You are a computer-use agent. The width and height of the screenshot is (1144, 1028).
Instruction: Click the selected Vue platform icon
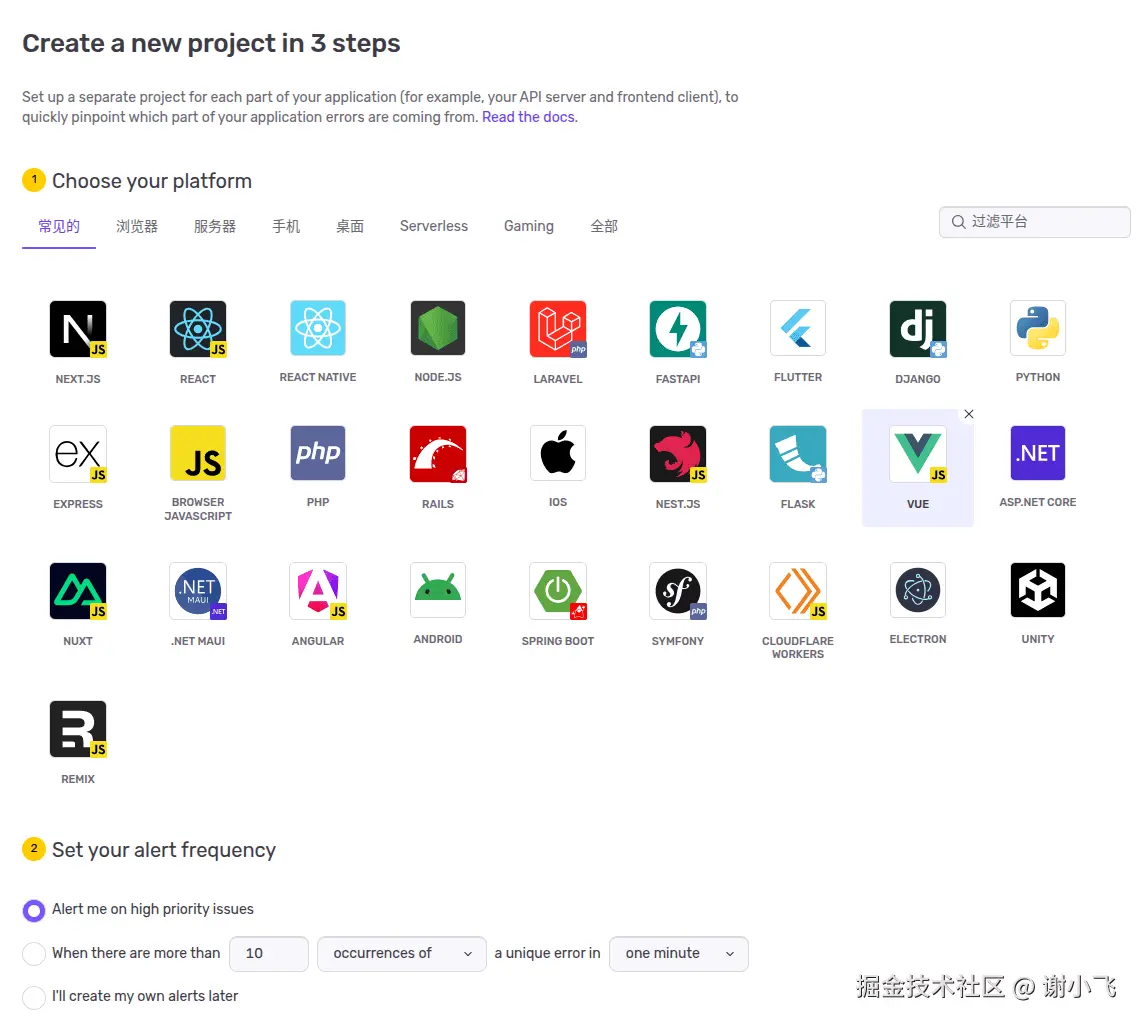click(918, 454)
